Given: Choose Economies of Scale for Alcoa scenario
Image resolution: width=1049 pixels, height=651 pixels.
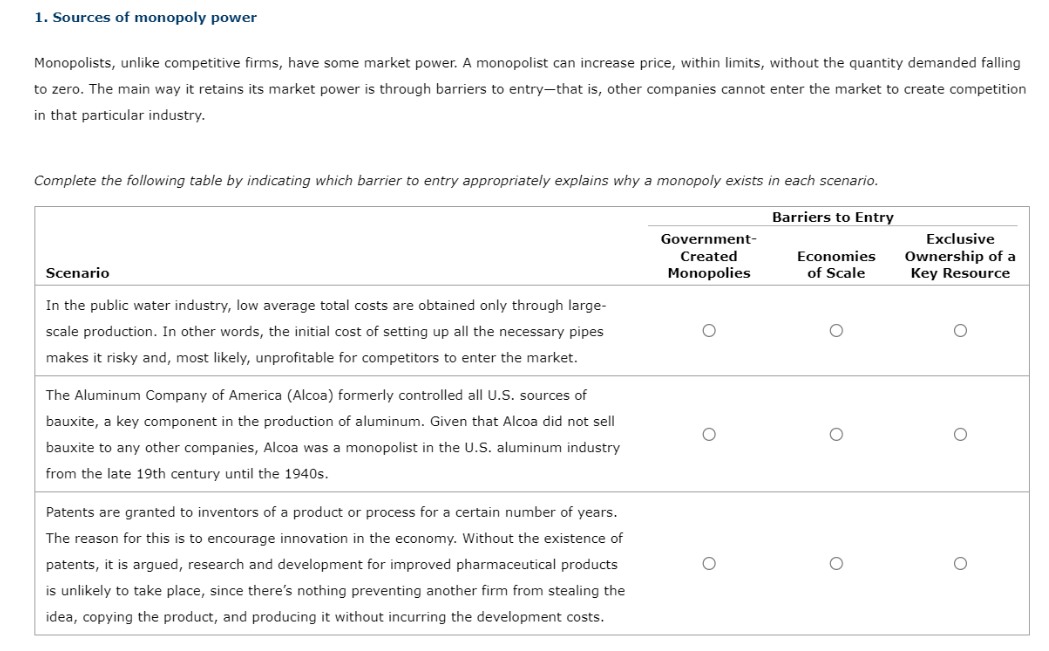Looking at the screenshot, I should point(836,434).
